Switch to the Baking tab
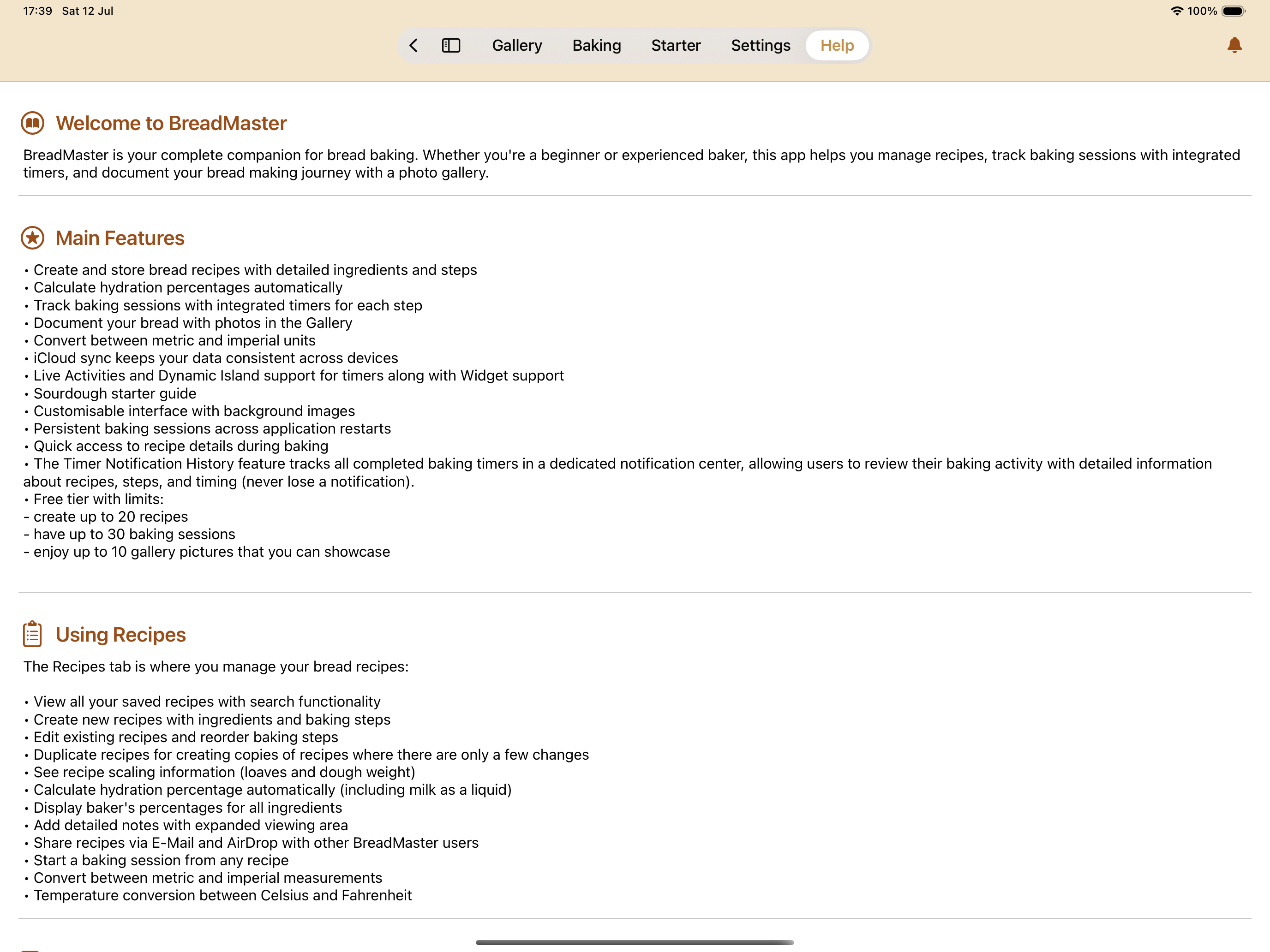Viewport: 1270px width, 952px height. pyautogui.click(x=597, y=45)
